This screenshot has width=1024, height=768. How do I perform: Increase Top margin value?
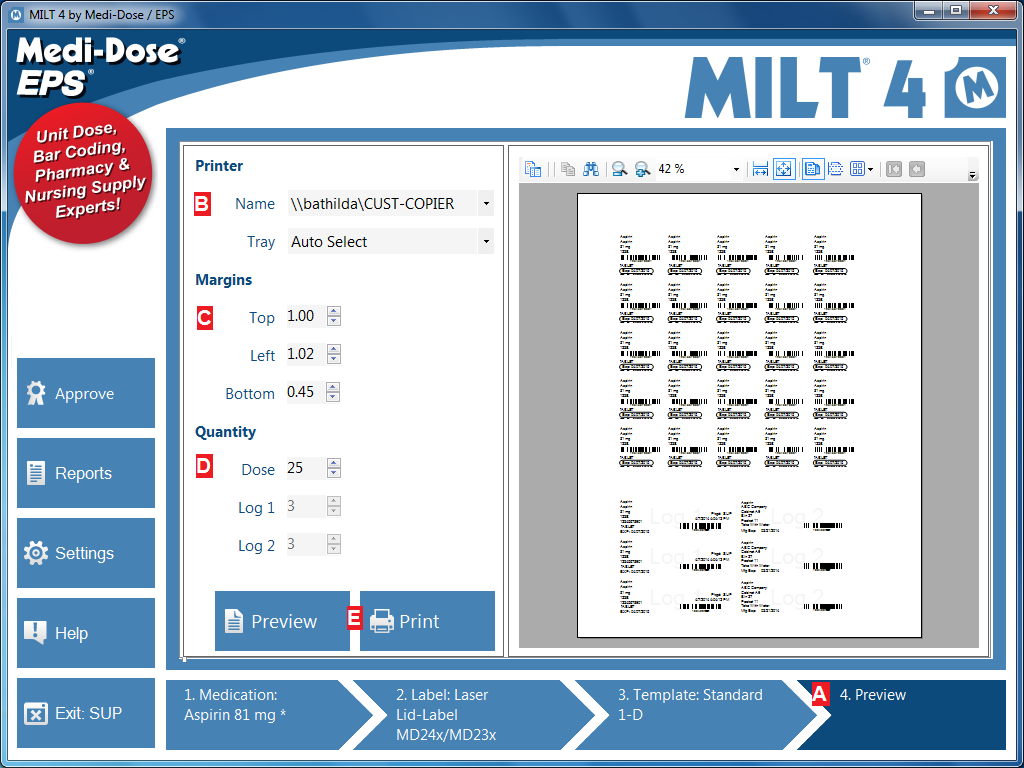tap(334, 312)
